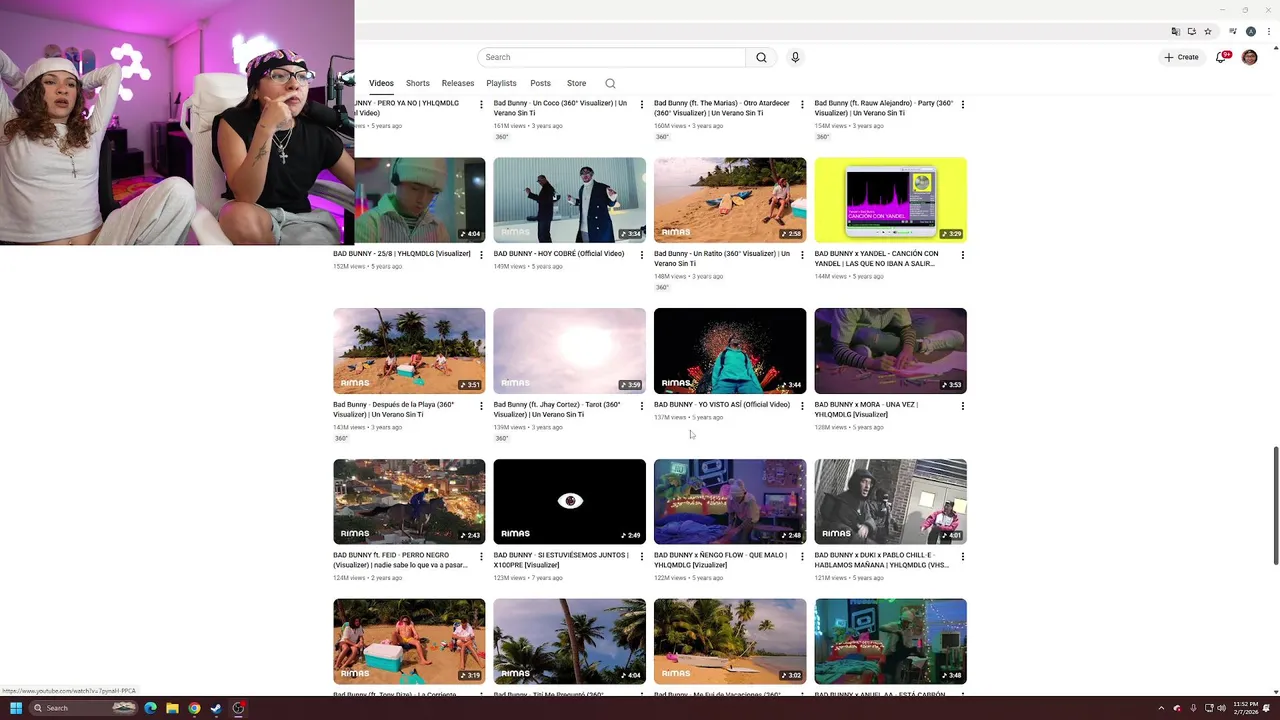Open the Windows notification center bell
Viewport: 1280px width, 720px height.
[1267, 708]
